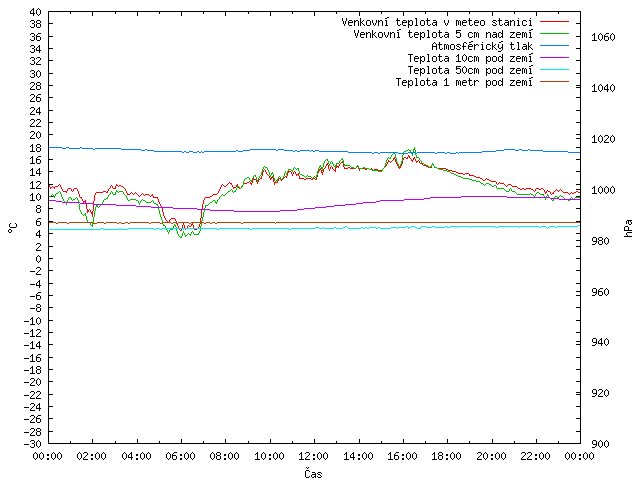Click legend label 'Teplota 1 metr pod zemí'
This screenshot has width=640, height=480.
pyautogui.click(x=464, y=82)
